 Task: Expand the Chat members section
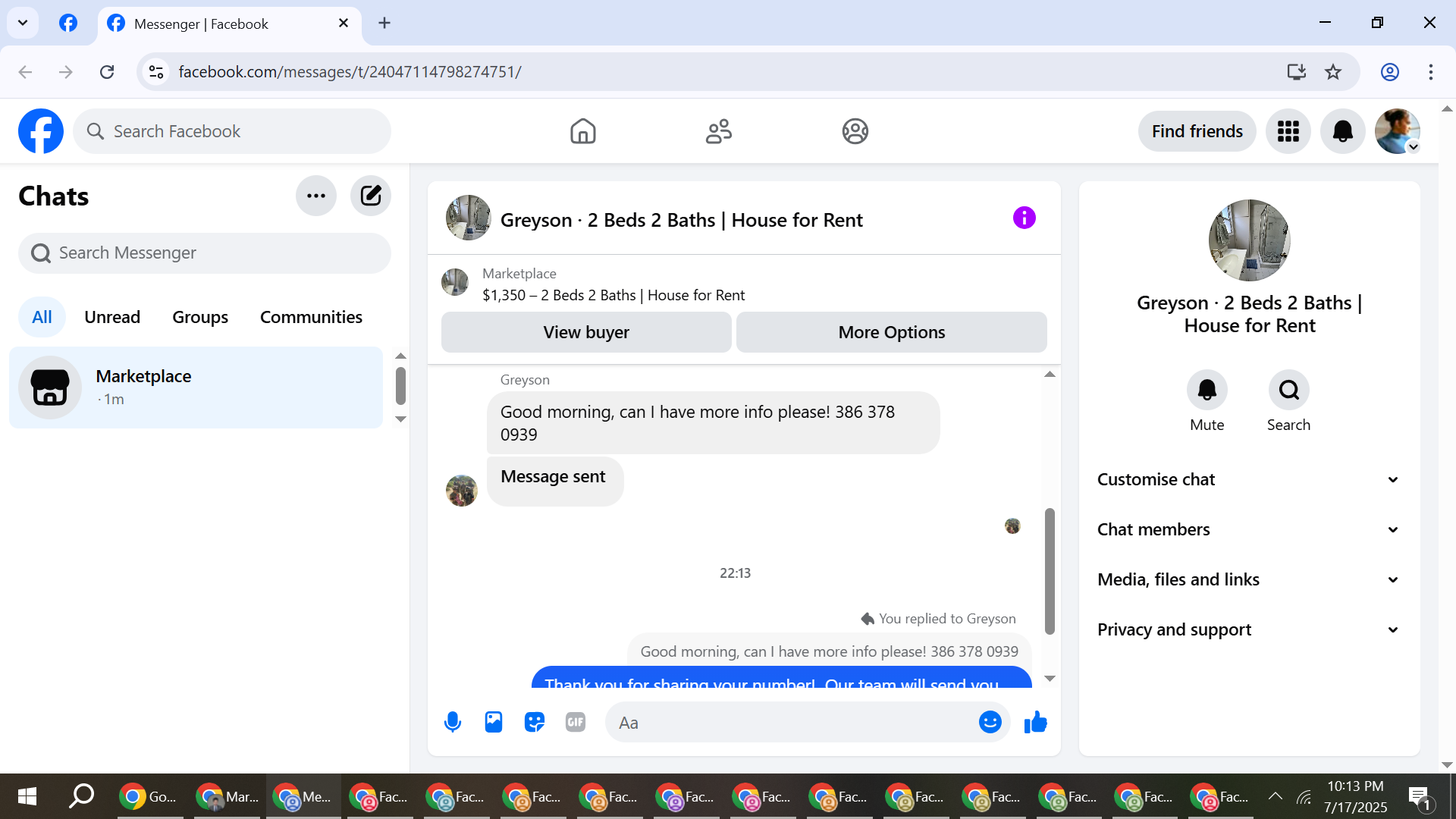tap(1249, 529)
